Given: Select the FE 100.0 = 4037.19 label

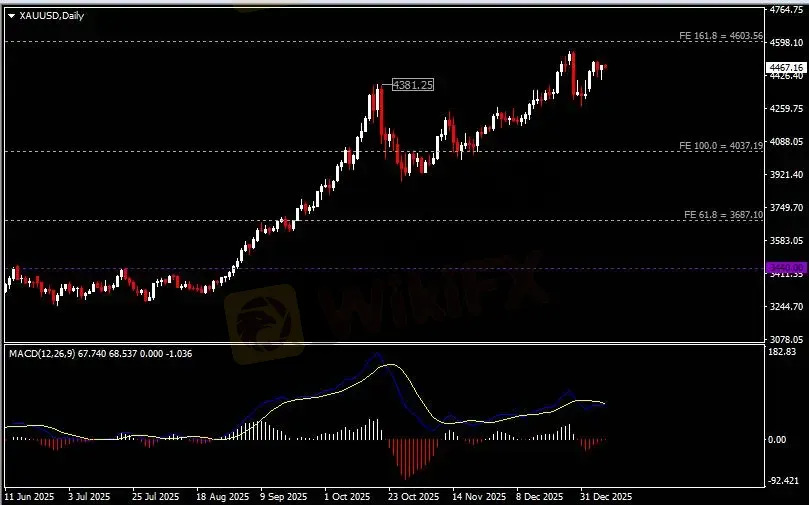Looking at the screenshot, I should pos(721,146).
